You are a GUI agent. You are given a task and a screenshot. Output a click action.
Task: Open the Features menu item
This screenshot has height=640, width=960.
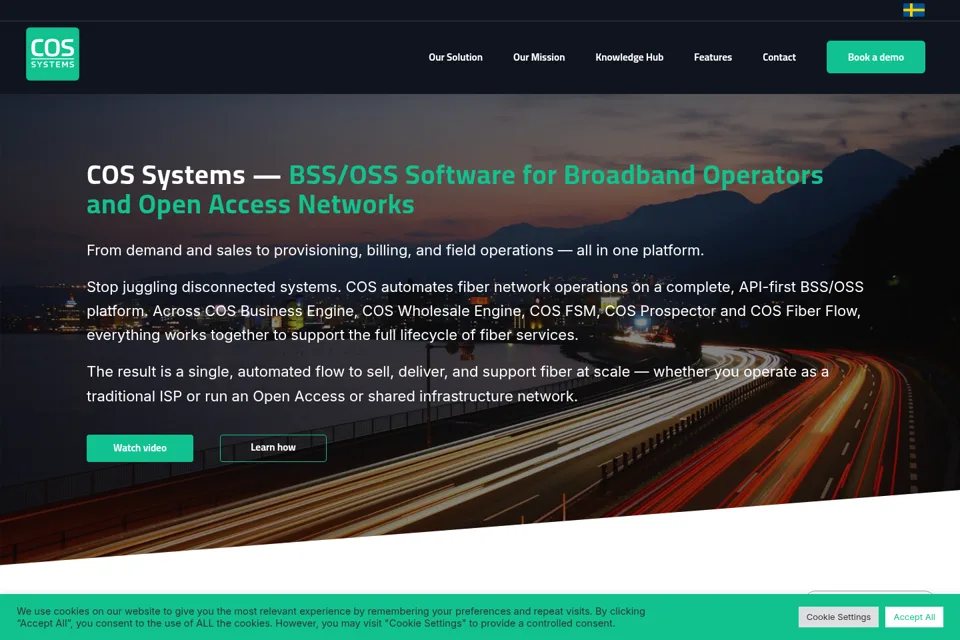(x=713, y=57)
